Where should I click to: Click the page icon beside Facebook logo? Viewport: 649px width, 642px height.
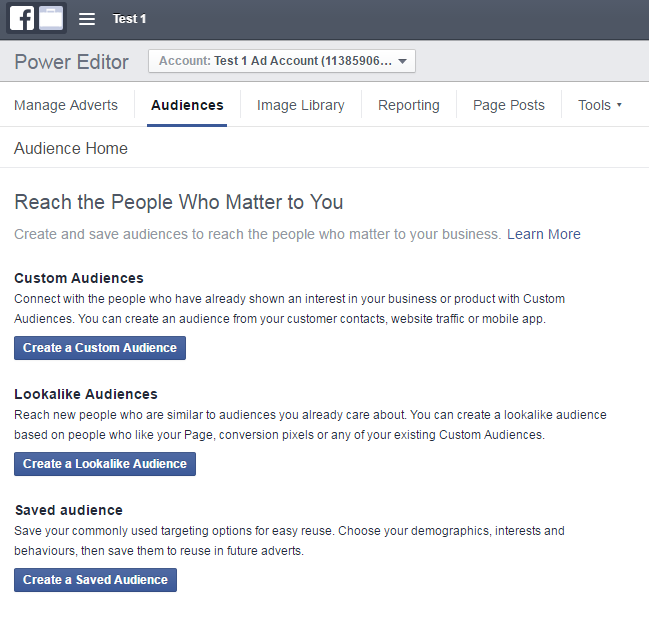51,19
